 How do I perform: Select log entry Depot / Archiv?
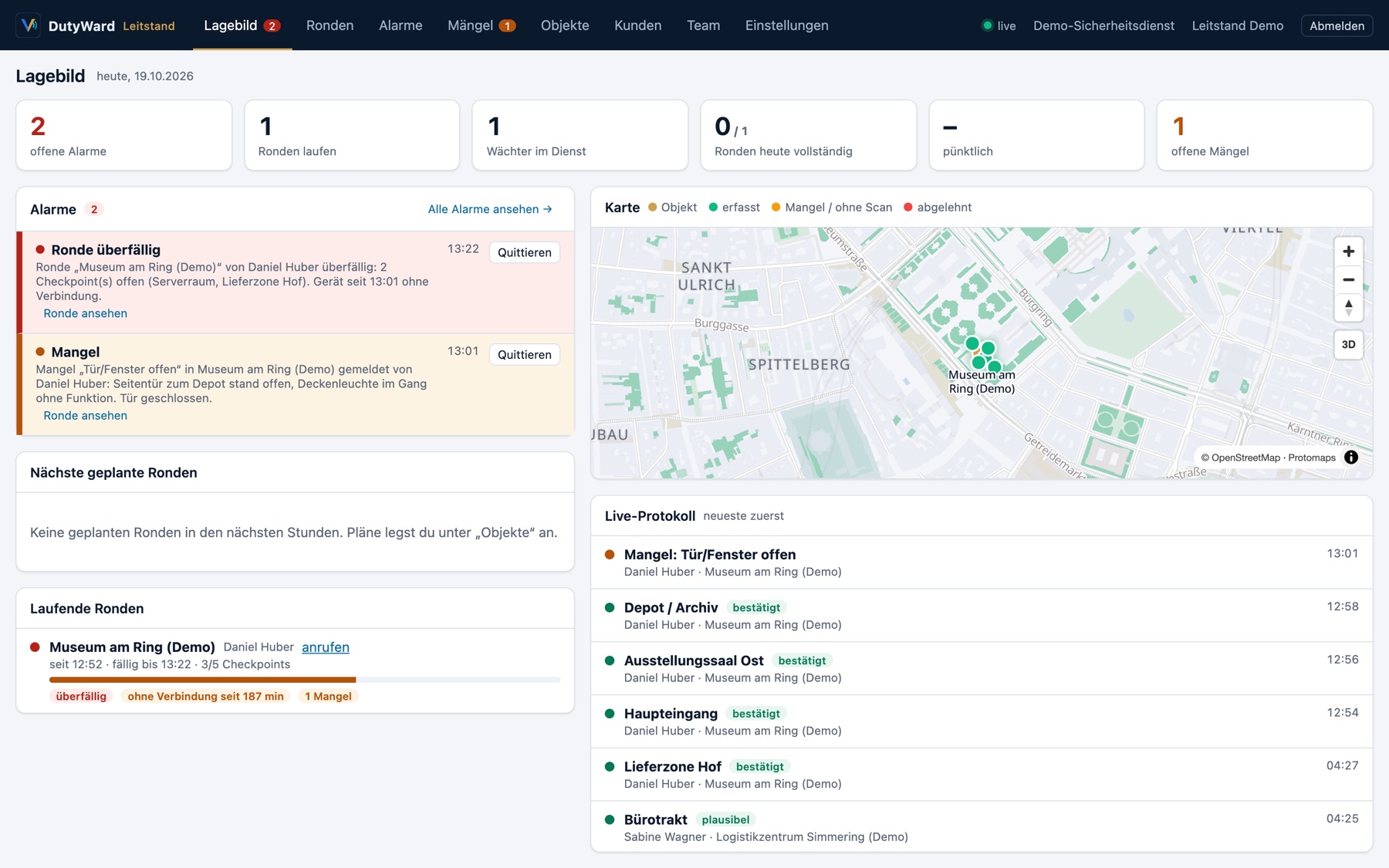click(x=982, y=616)
